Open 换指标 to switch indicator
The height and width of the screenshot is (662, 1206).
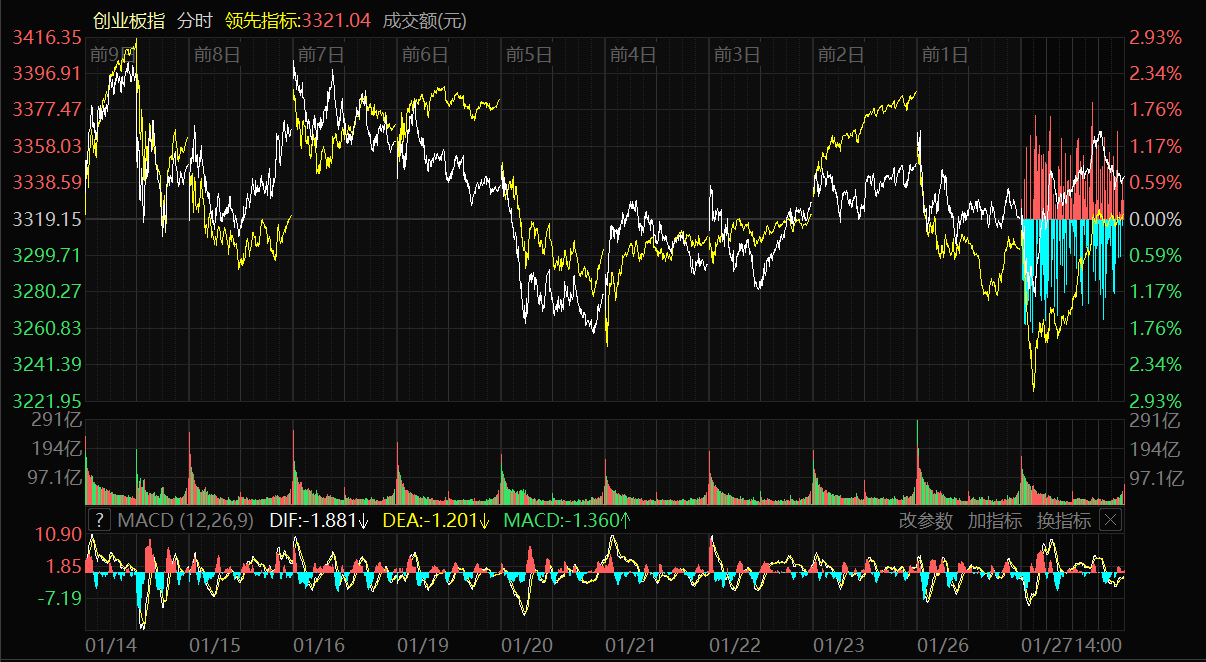[1064, 520]
